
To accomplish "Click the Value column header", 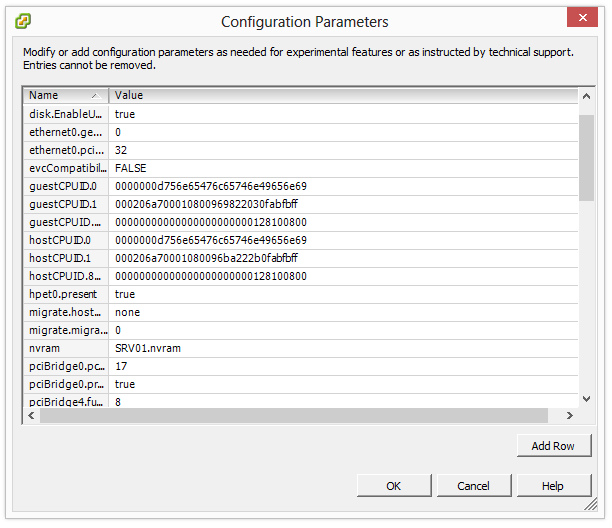I will [x=340, y=95].
